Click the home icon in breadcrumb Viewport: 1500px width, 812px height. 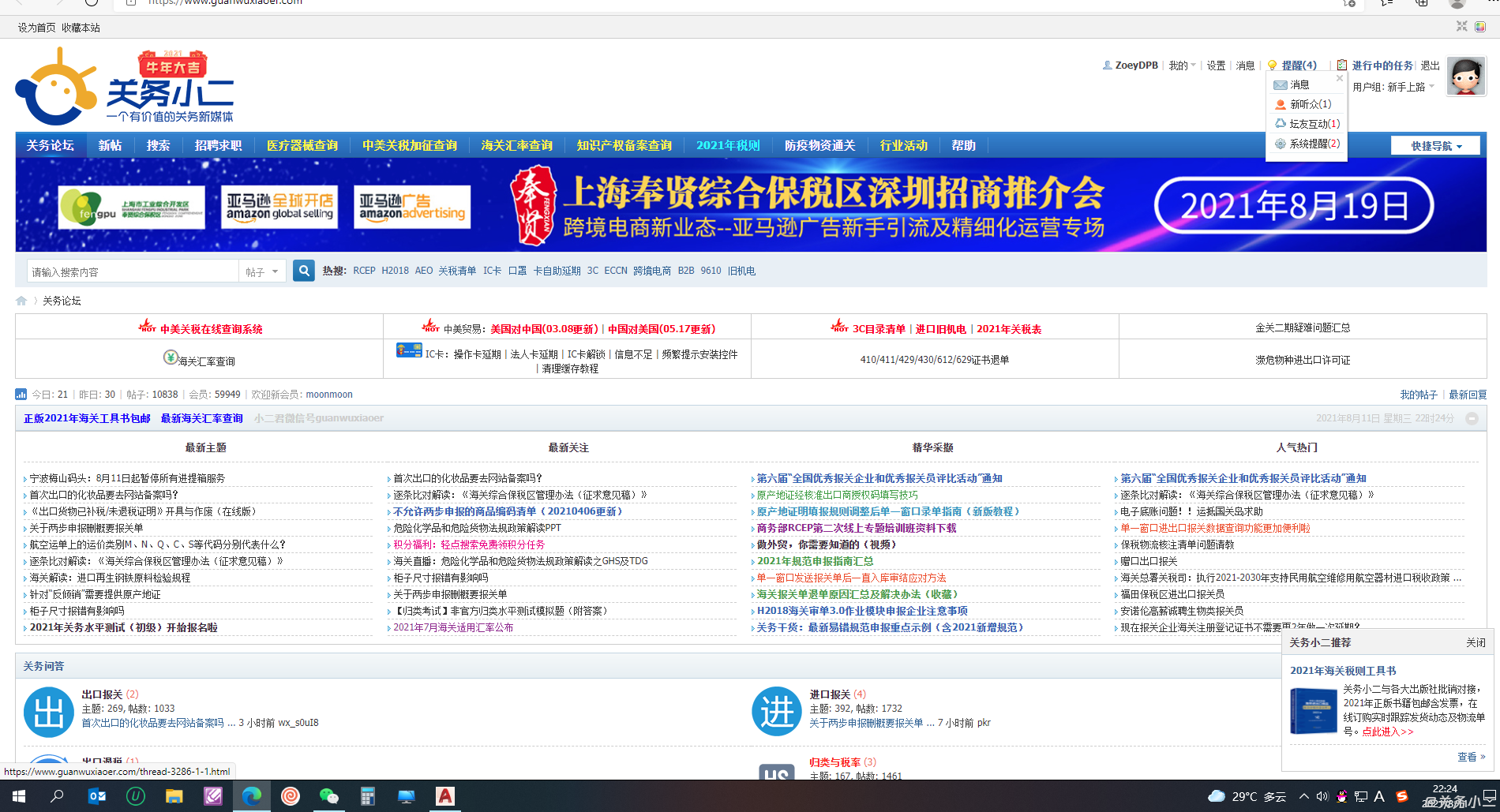coord(21,301)
